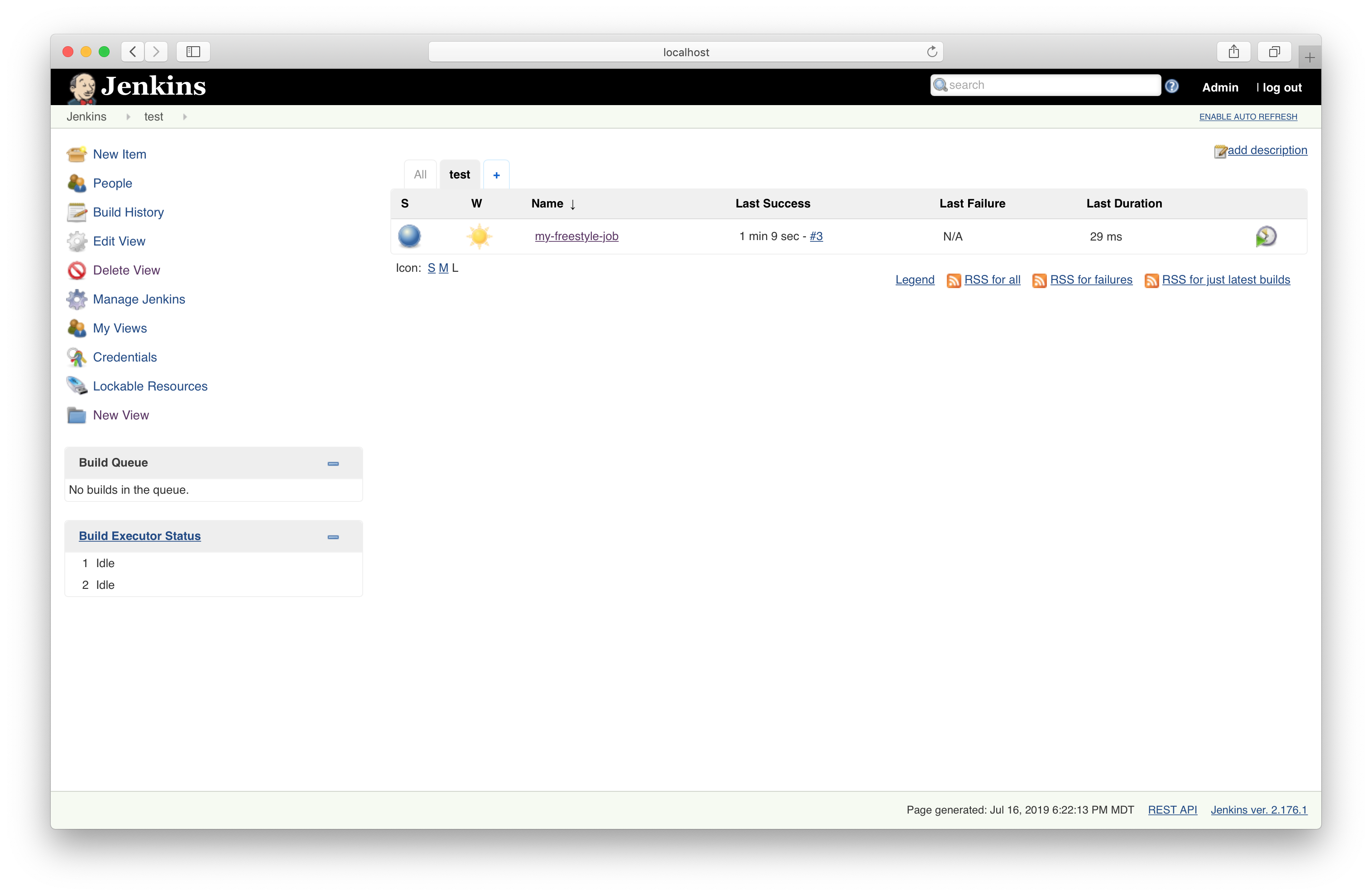This screenshot has width=1372, height=896.
Task: Collapse the Build Executor Status panel
Action: [333, 537]
